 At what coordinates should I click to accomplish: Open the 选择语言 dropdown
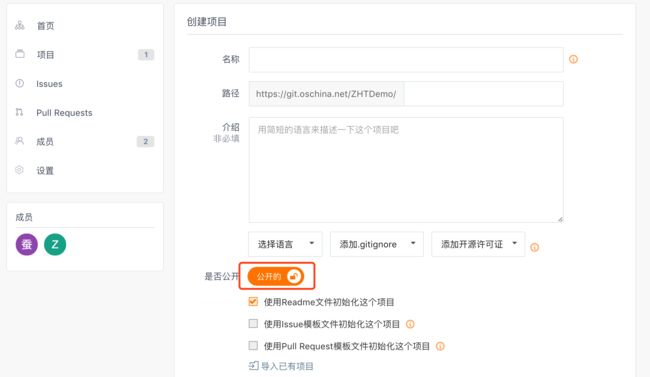(x=285, y=244)
